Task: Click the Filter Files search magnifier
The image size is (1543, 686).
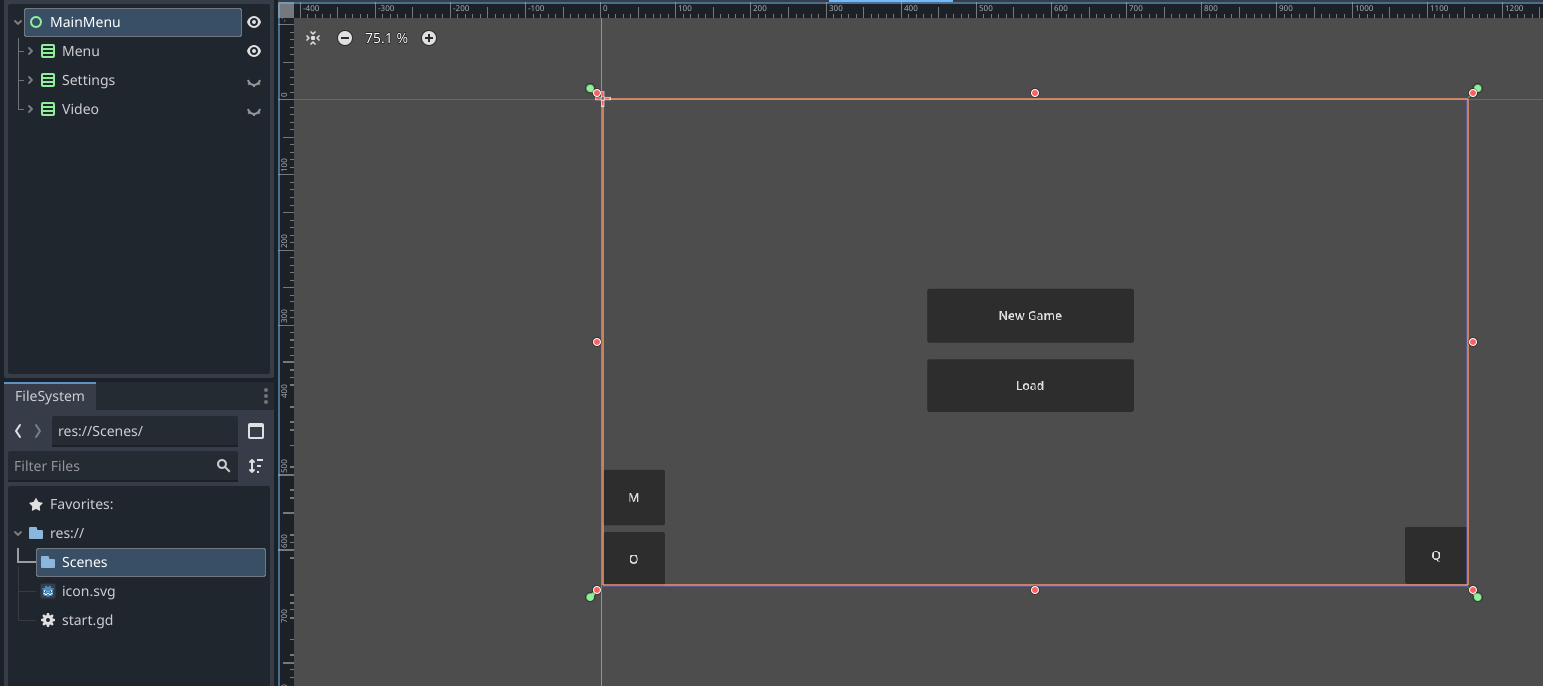Action: coord(224,466)
